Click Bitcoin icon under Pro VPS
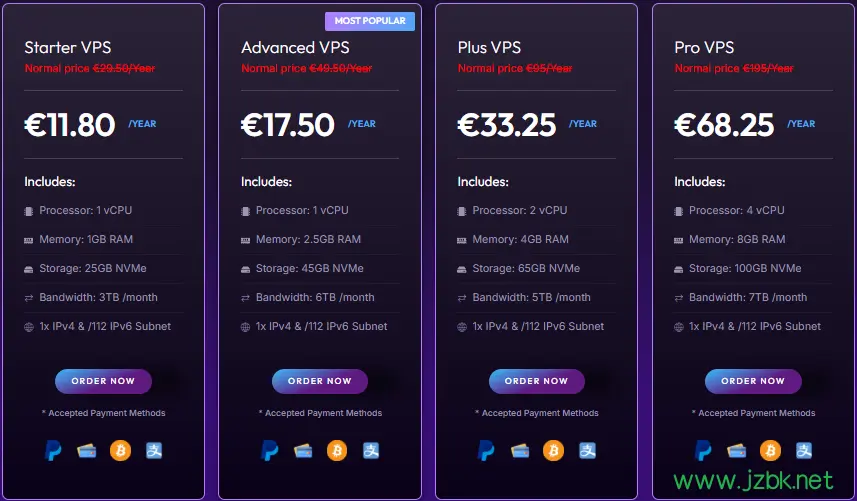857x501 pixels. 770,451
